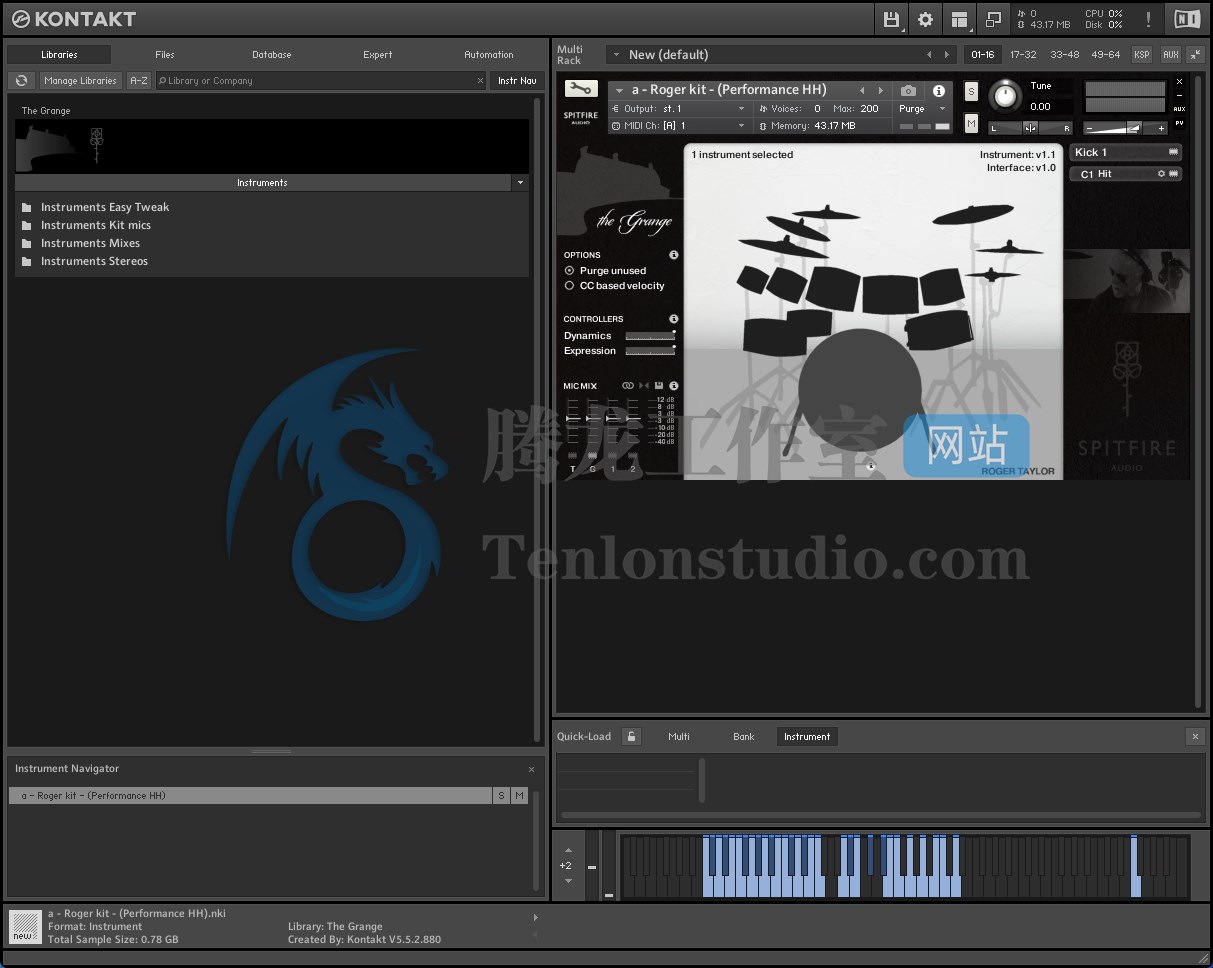Toggle S in Instrument Navigator row

click(x=501, y=796)
